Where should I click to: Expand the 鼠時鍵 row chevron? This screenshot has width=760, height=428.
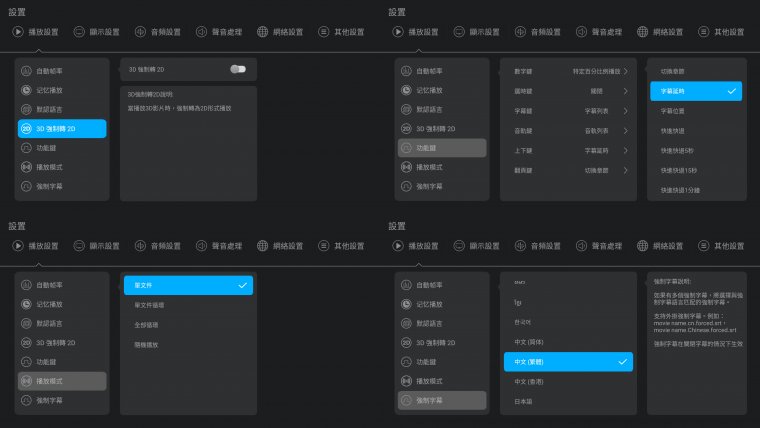626,91
